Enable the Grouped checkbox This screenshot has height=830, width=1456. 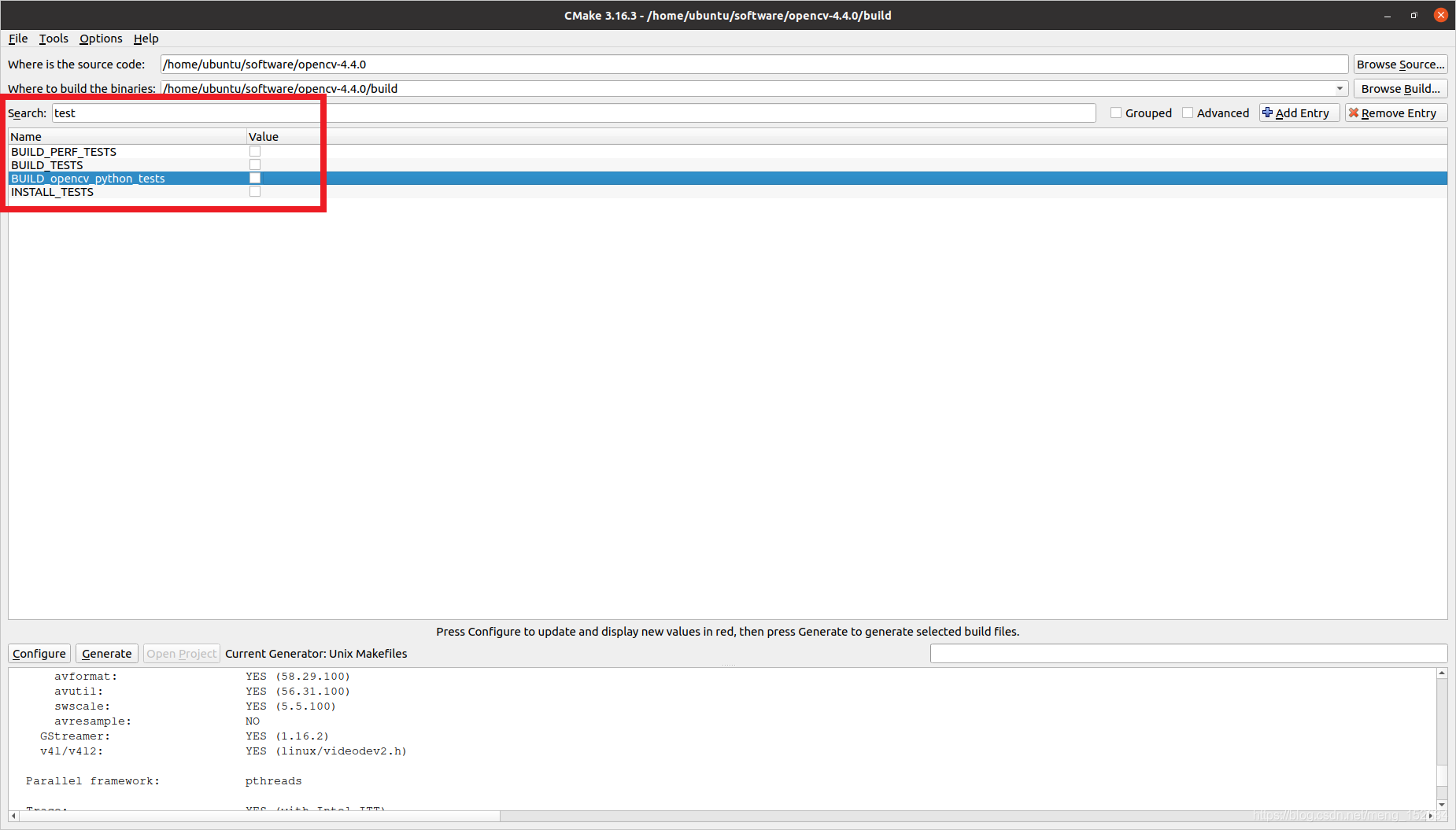(1116, 113)
